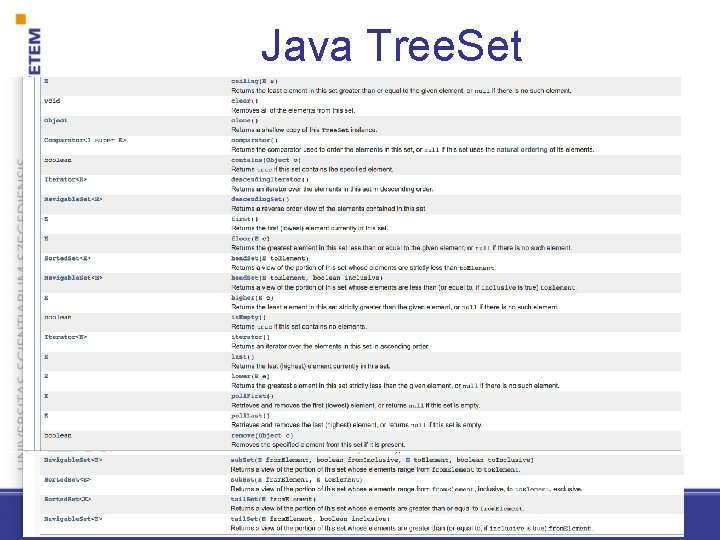Open the four-parameter subSet method with fromInclusive
The width and height of the screenshot is (720, 540).
click(x=382, y=460)
